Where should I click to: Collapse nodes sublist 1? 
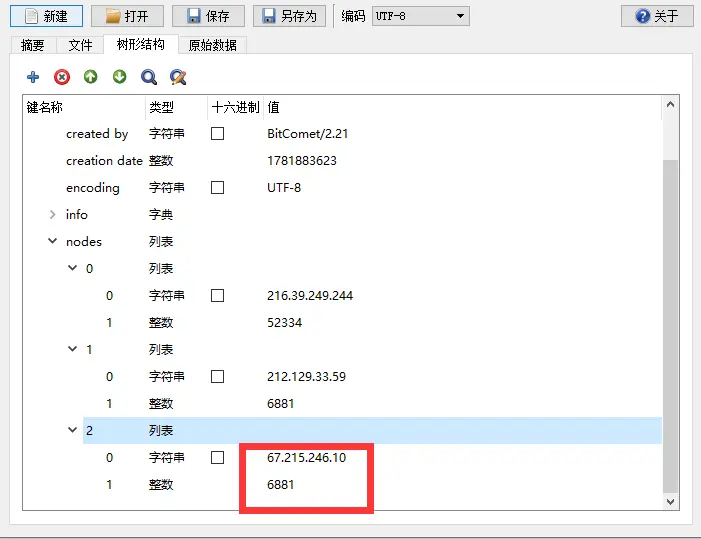[72, 349]
